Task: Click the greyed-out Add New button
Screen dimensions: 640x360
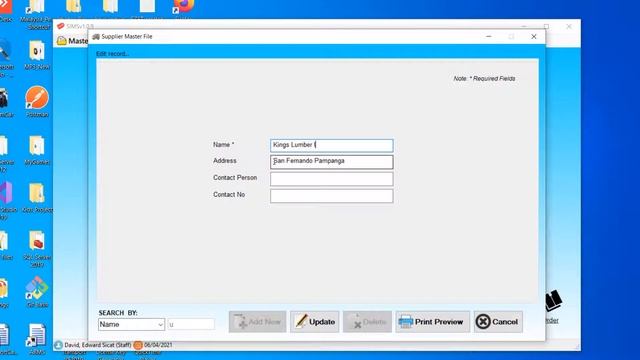Action: pyautogui.click(x=258, y=322)
